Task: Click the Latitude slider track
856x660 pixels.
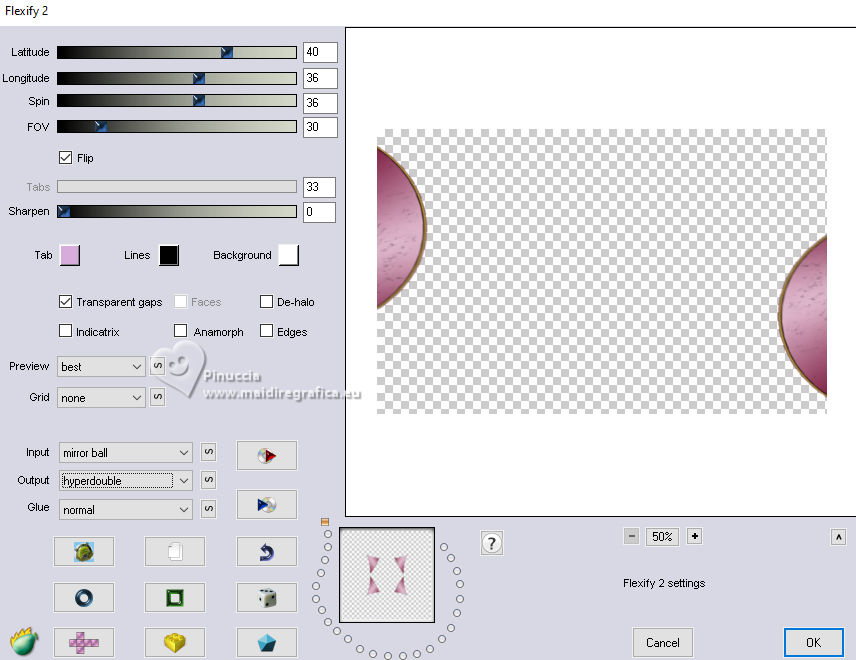Action: [177, 52]
